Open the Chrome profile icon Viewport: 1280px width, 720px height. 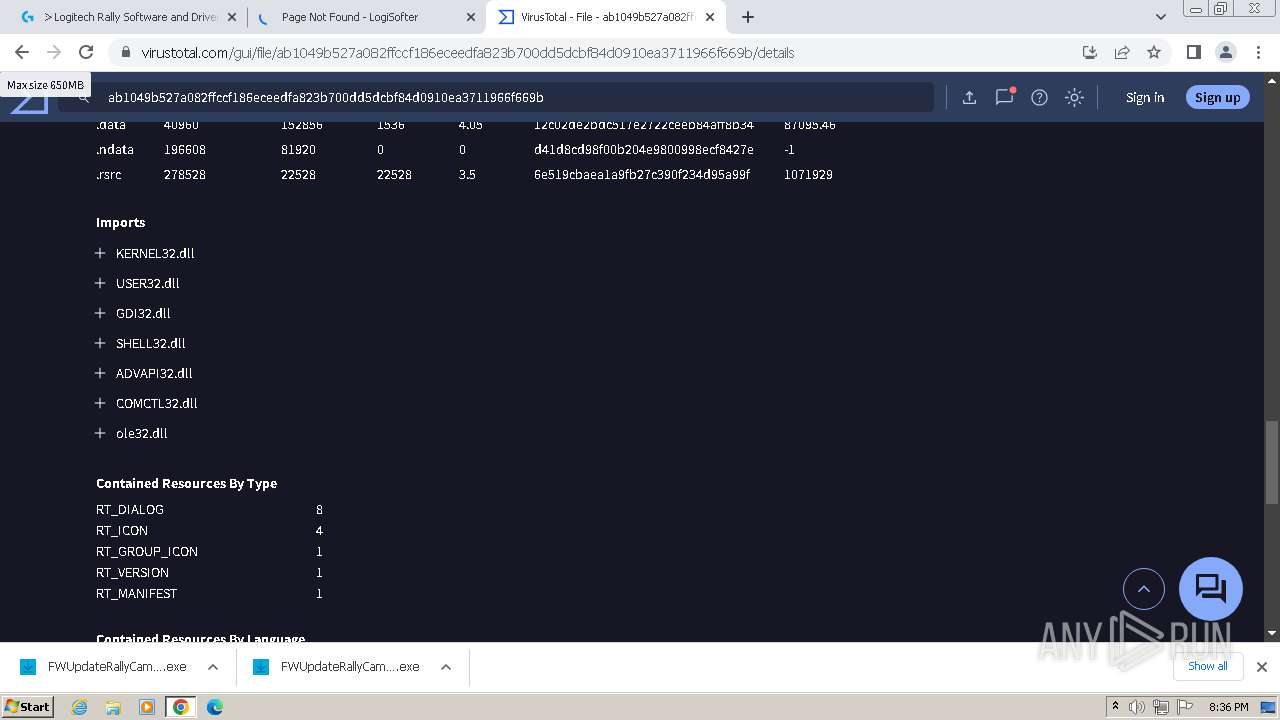point(1226,52)
